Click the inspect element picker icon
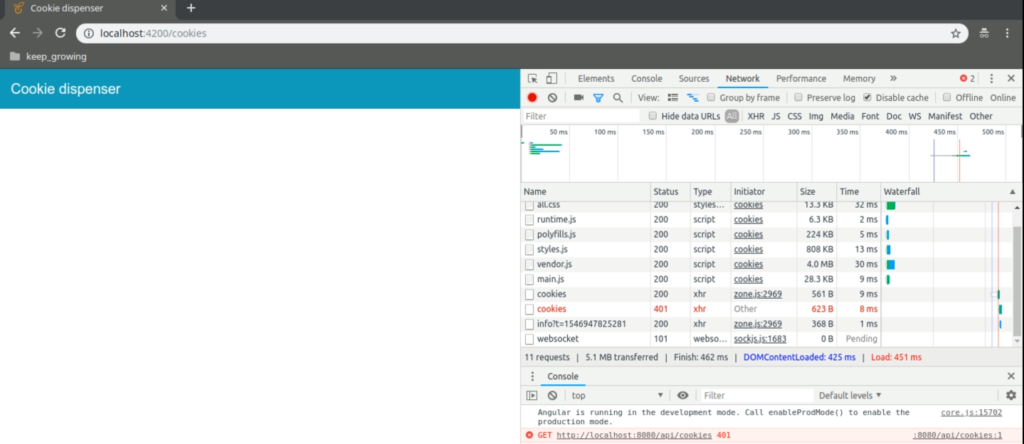The image size is (1024, 444). [532, 79]
